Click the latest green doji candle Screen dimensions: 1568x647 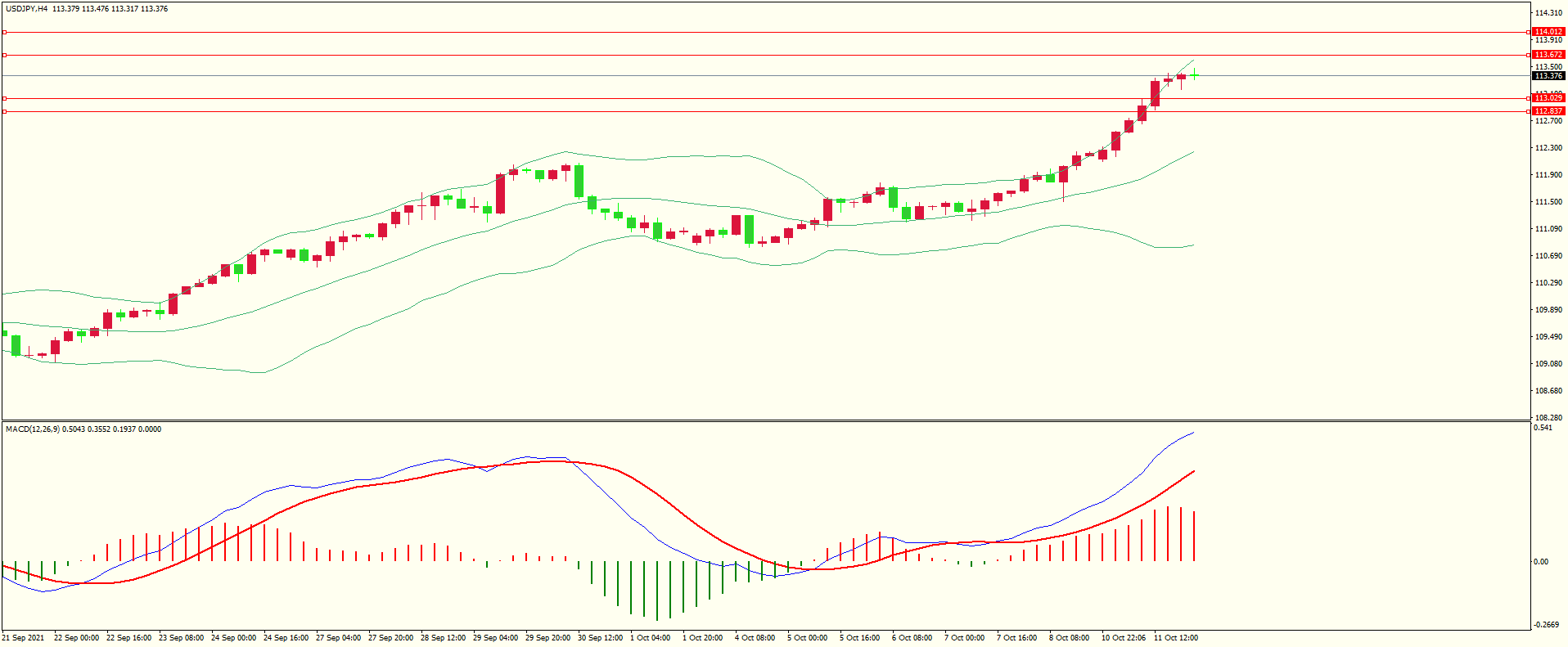point(1195,75)
